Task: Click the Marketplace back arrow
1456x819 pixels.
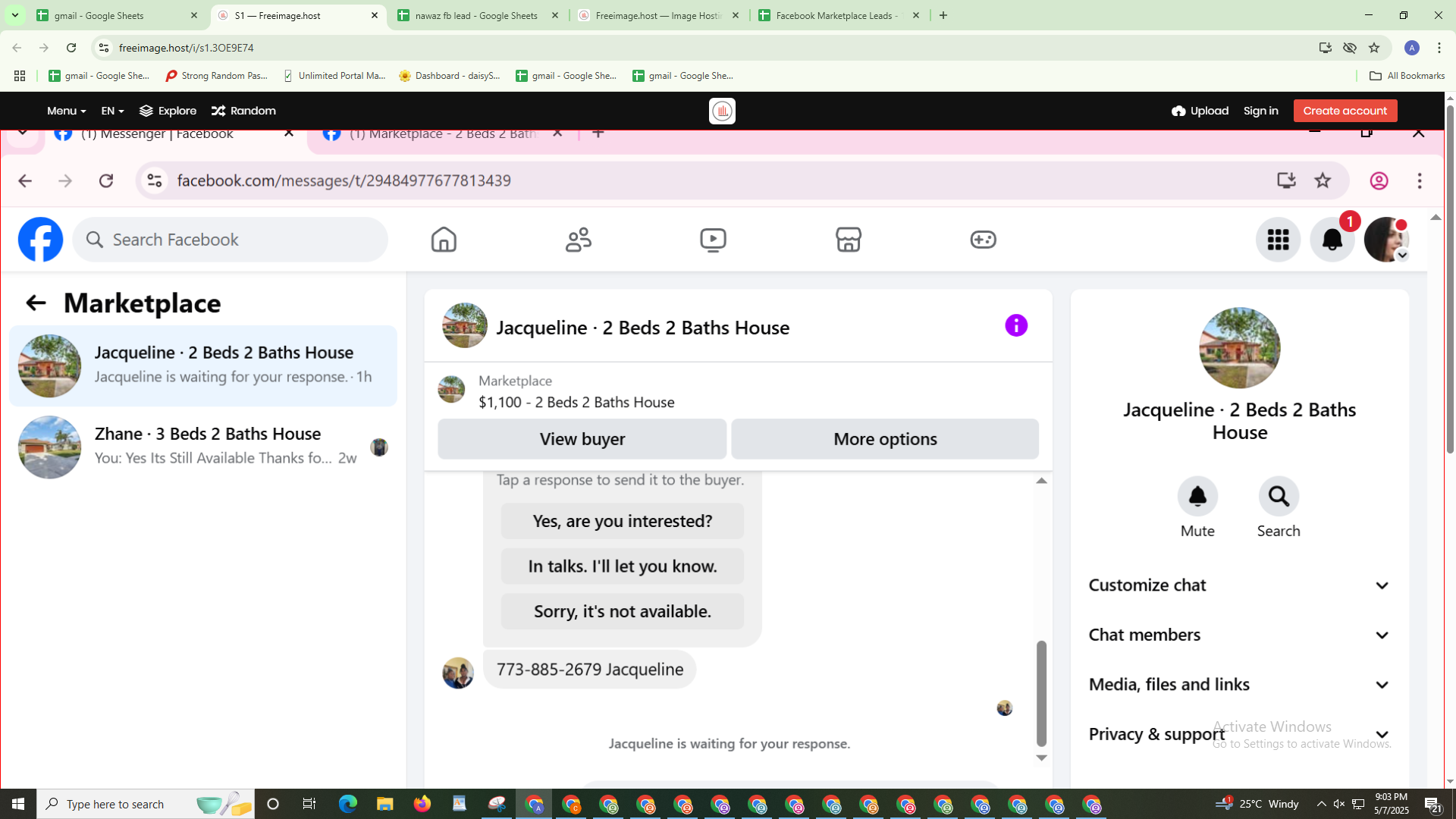Action: click(x=36, y=303)
